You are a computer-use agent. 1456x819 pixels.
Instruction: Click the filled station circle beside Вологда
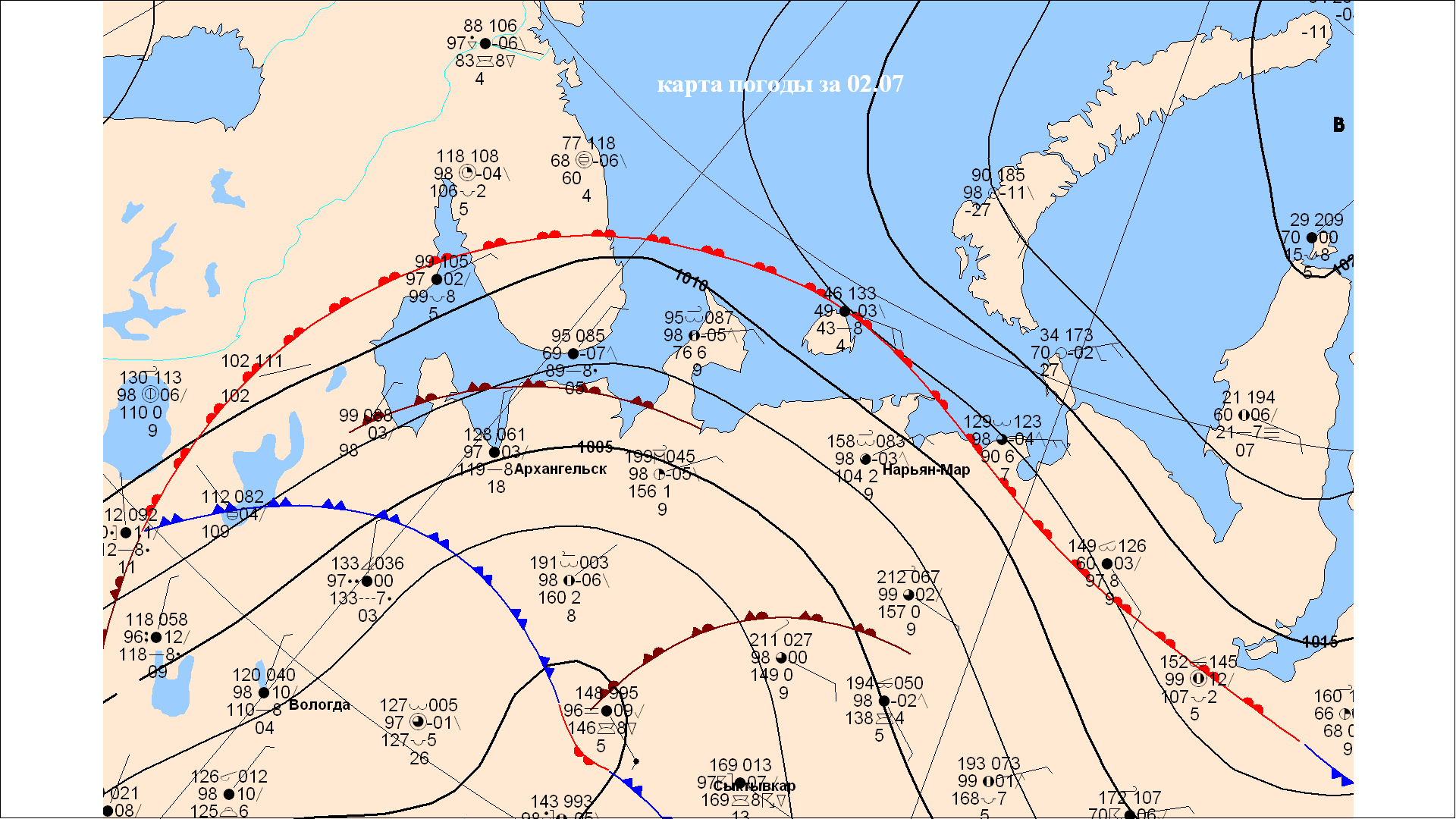(264, 692)
